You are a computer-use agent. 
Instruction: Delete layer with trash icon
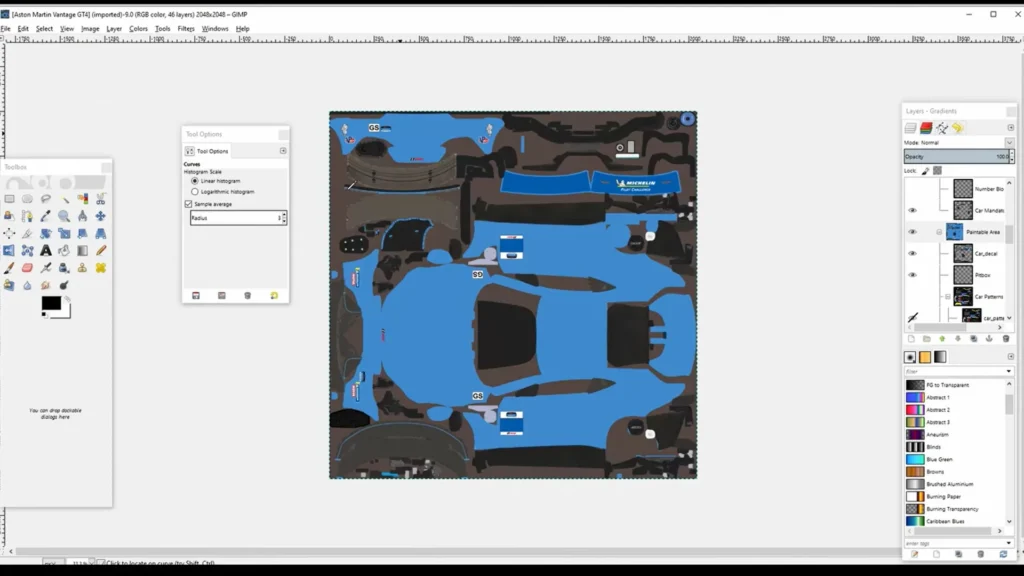click(x=1006, y=339)
